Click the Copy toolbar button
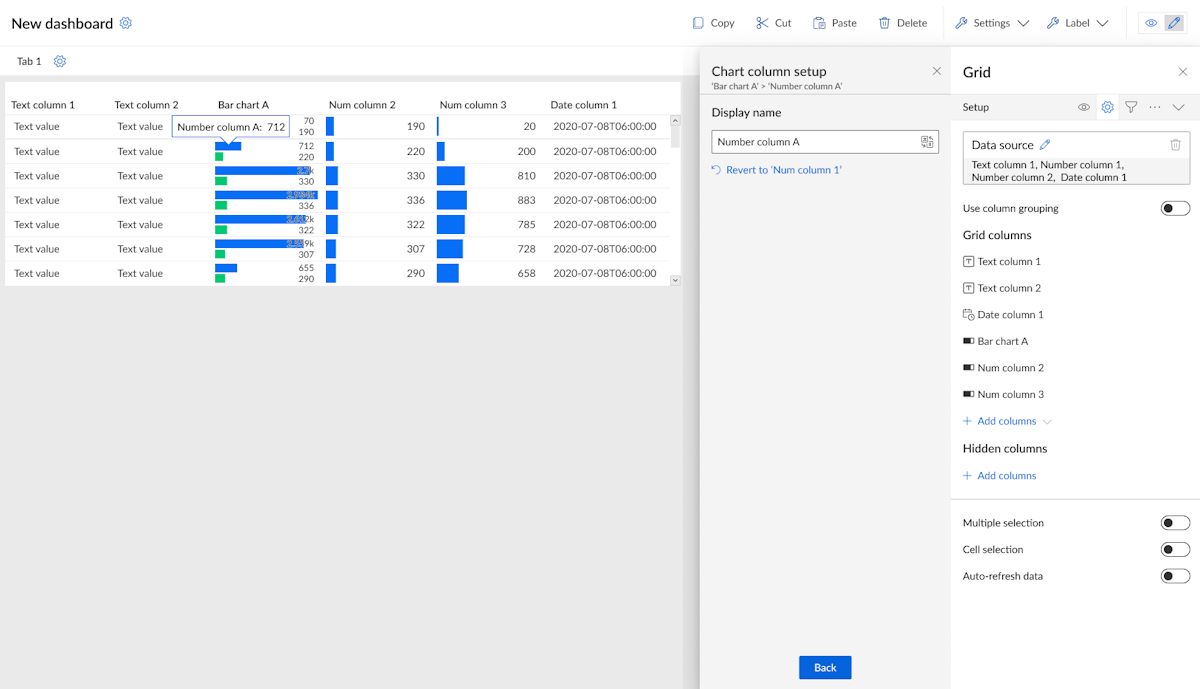This screenshot has height=689, width=1200. pyautogui.click(x=713, y=23)
